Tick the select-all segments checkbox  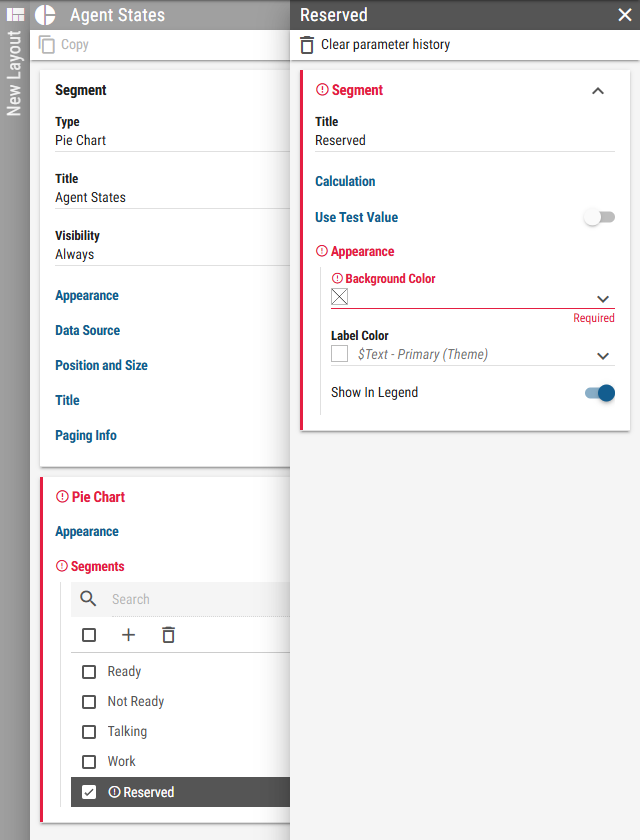click(89, 635)
